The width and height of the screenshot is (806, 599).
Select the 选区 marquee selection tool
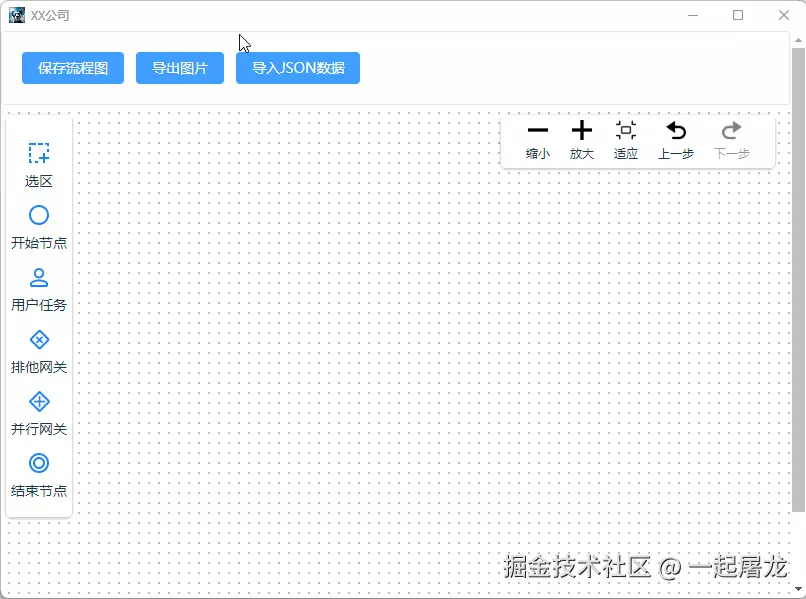(x=39, y=152)
